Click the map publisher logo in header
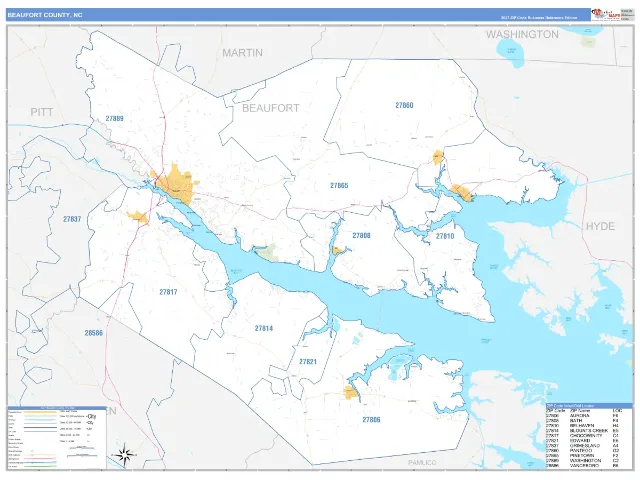 coord(606,15)
